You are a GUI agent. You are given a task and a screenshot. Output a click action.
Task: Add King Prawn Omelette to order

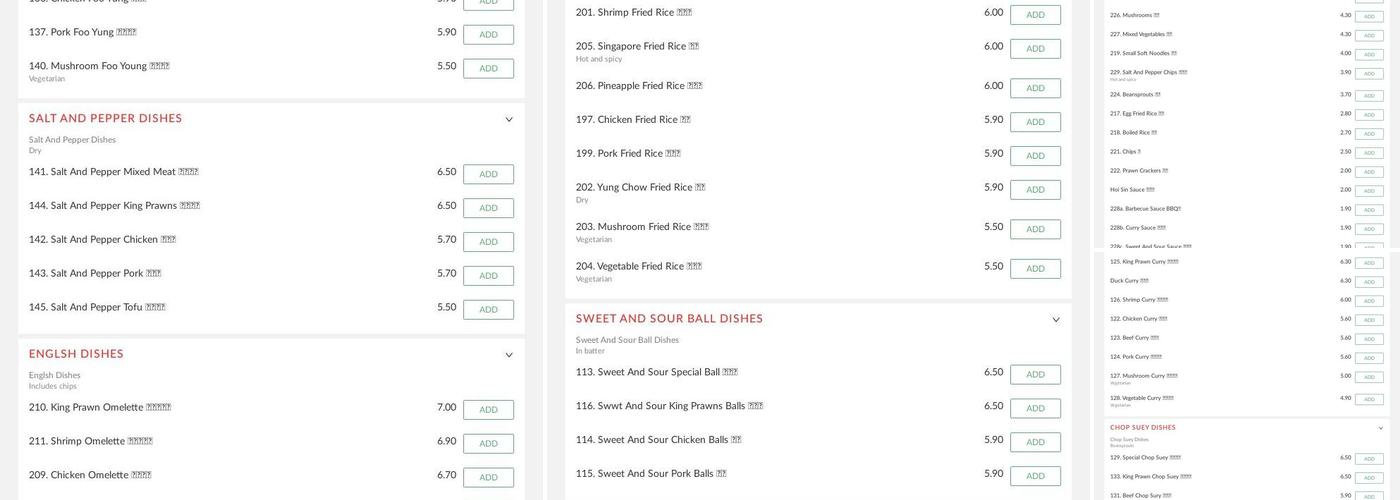click(x=488, y=410)
